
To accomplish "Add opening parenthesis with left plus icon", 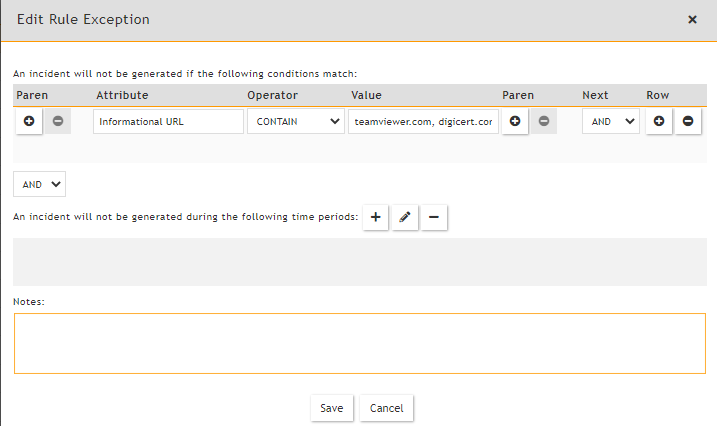I will click(x=29, y=121).
